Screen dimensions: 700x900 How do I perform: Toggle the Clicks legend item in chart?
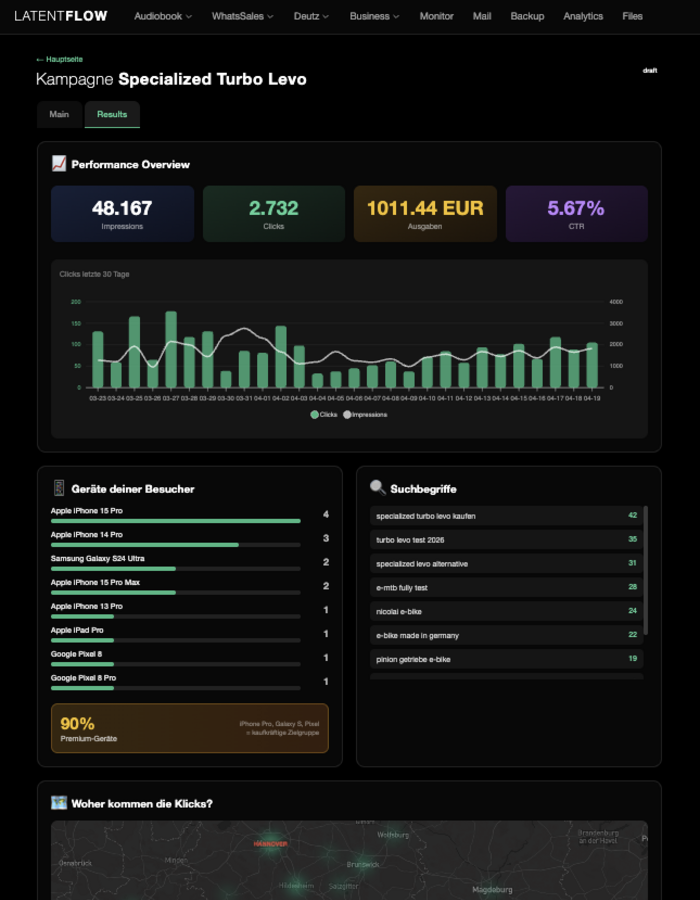click(324, 414)
